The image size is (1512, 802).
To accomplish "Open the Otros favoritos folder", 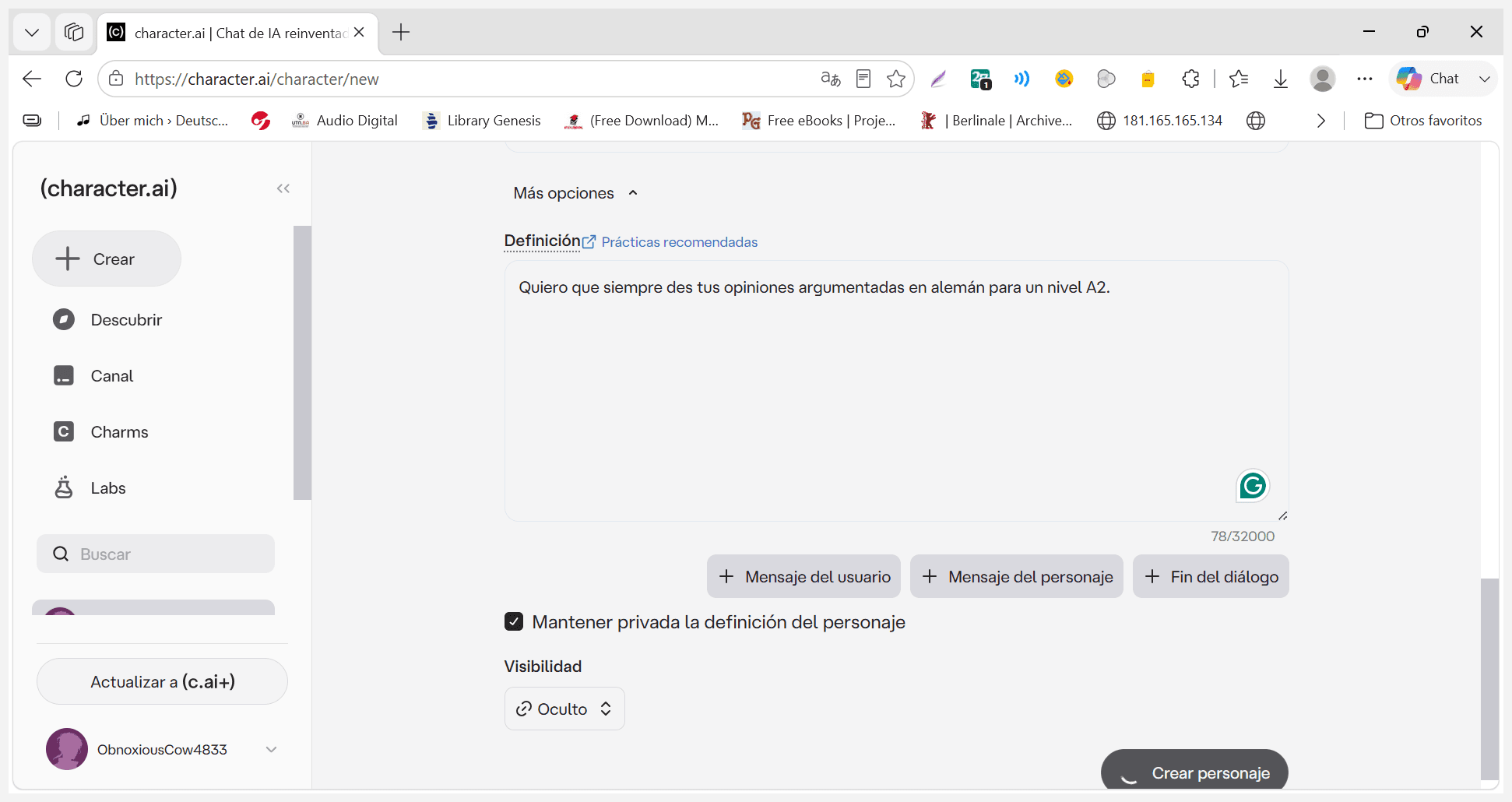I will 1423,121.
